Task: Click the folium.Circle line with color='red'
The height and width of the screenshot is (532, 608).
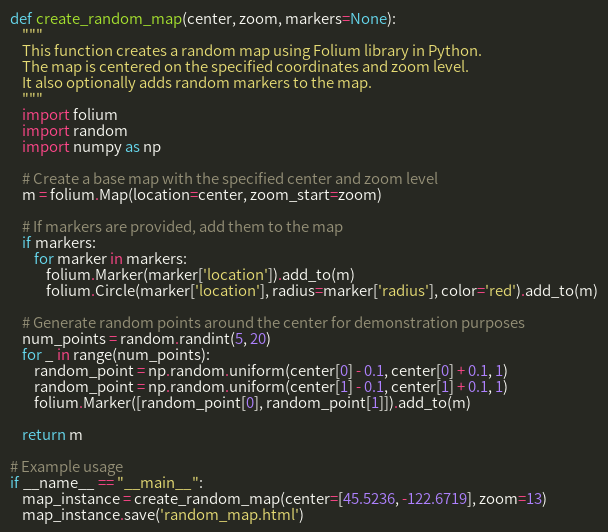Action: point(322,291)
